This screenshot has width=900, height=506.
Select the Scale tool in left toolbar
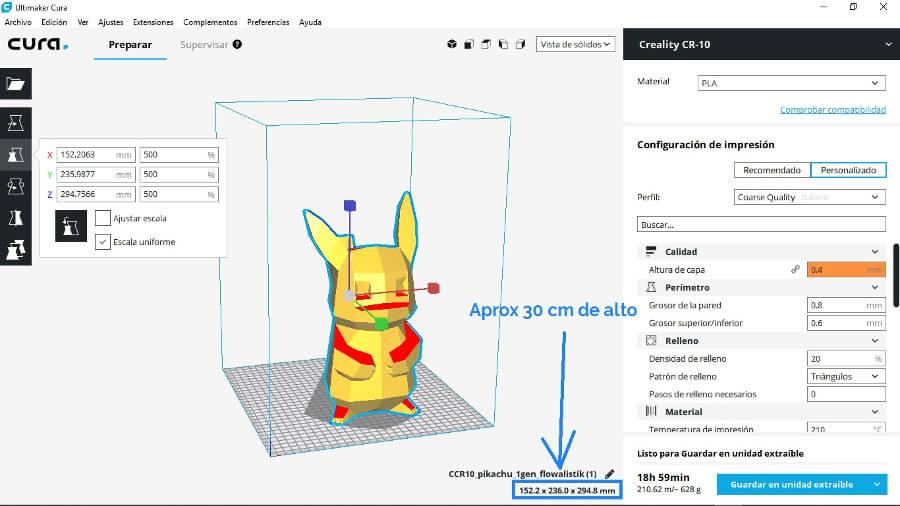click(x=15, y=154)
